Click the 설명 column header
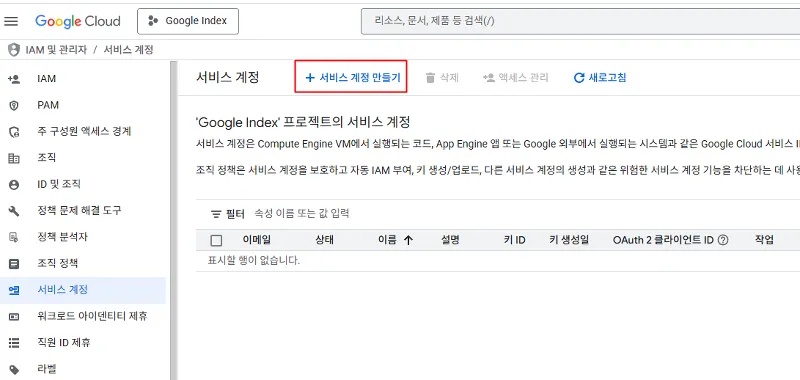 (x=450, y=240)
